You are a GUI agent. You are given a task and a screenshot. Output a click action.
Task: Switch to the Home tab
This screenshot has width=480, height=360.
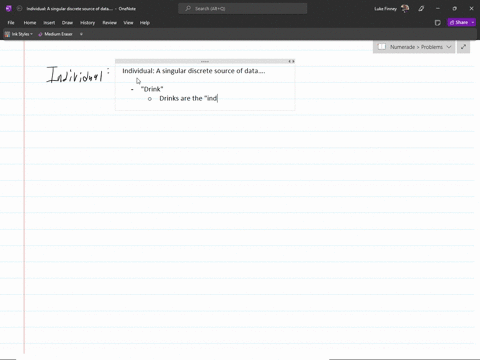(30, 23)
